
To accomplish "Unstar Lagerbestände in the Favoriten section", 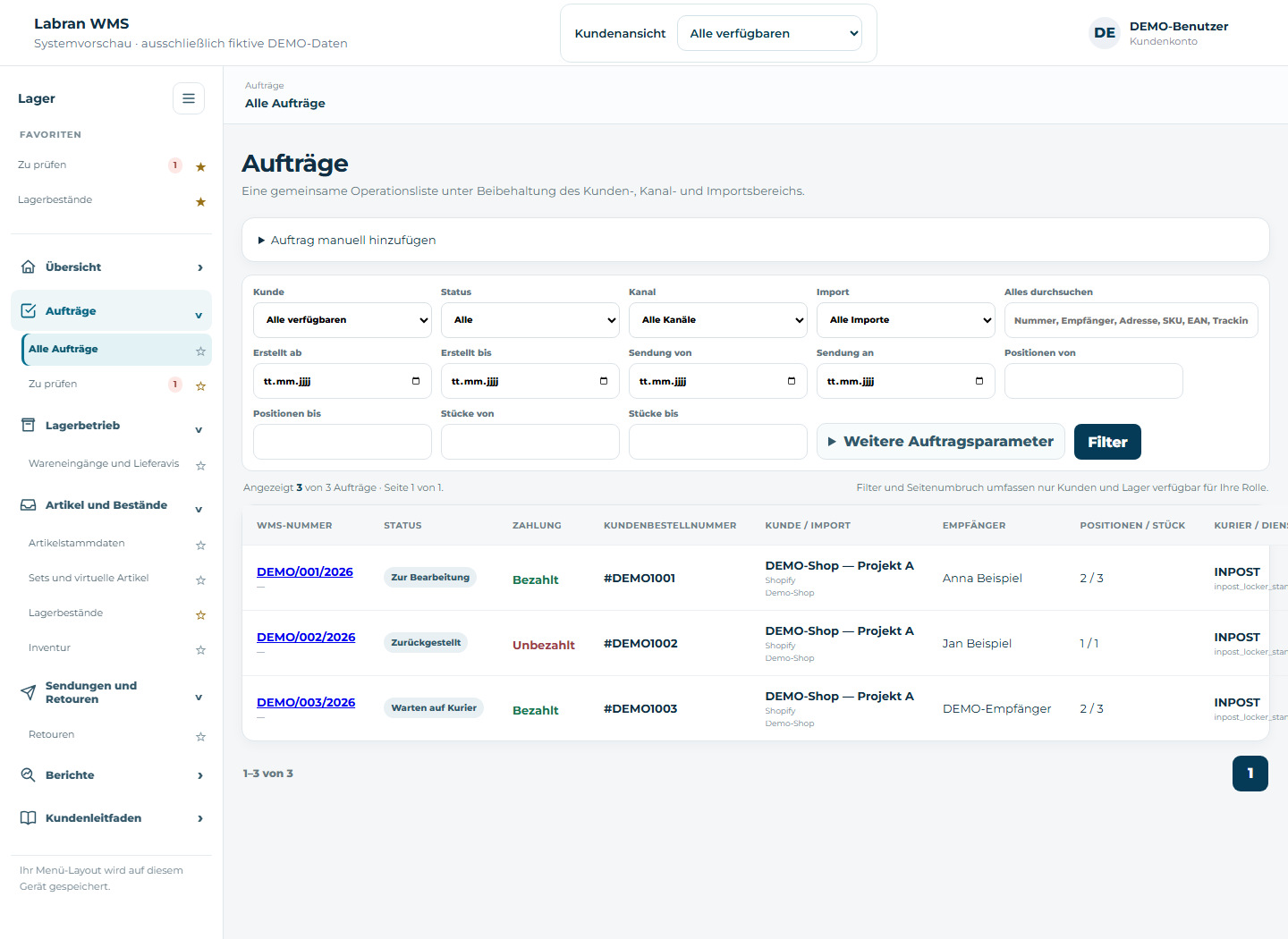I will pos(200,202).
